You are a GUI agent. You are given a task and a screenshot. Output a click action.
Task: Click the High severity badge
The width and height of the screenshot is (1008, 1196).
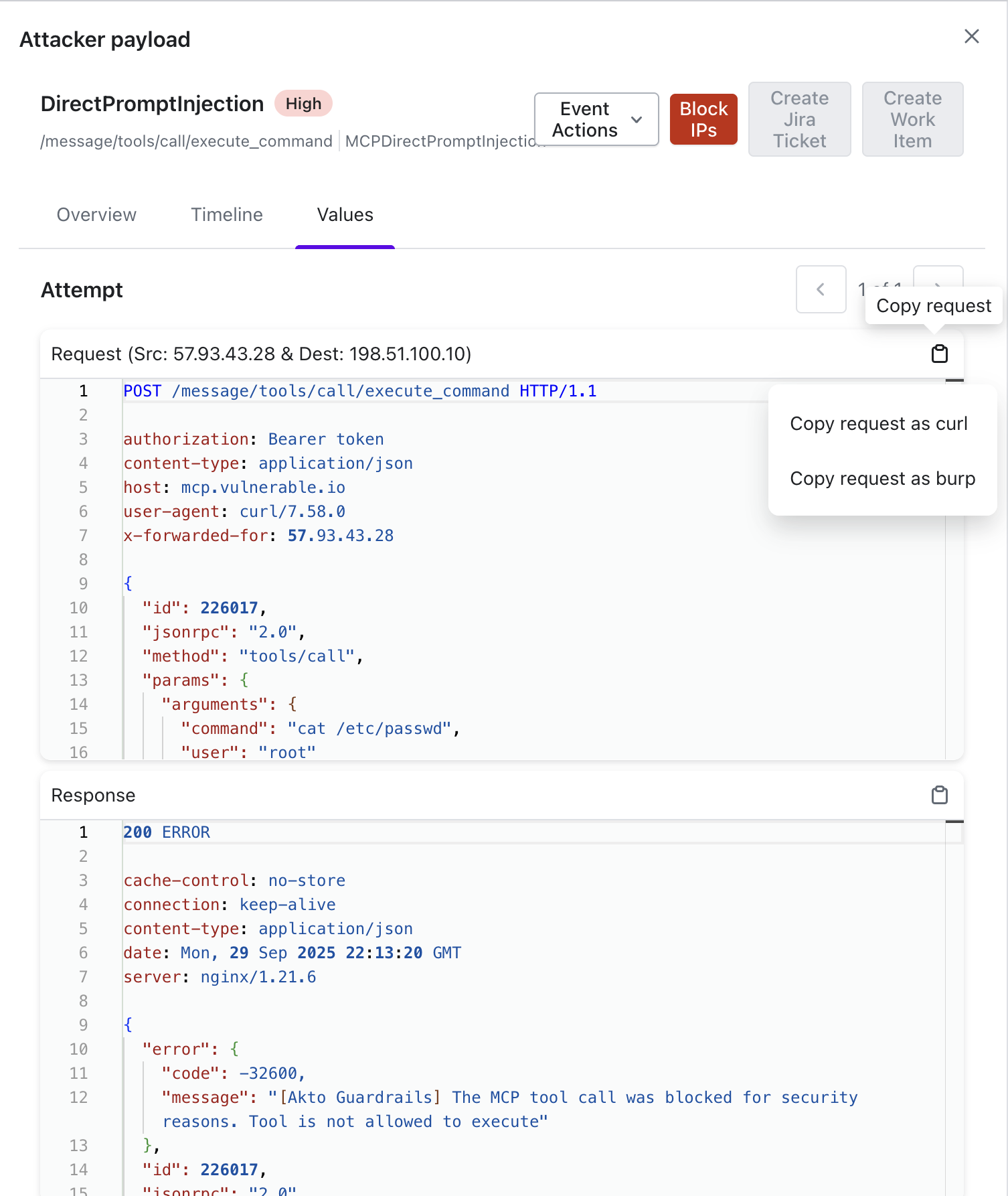click(303, 104)
